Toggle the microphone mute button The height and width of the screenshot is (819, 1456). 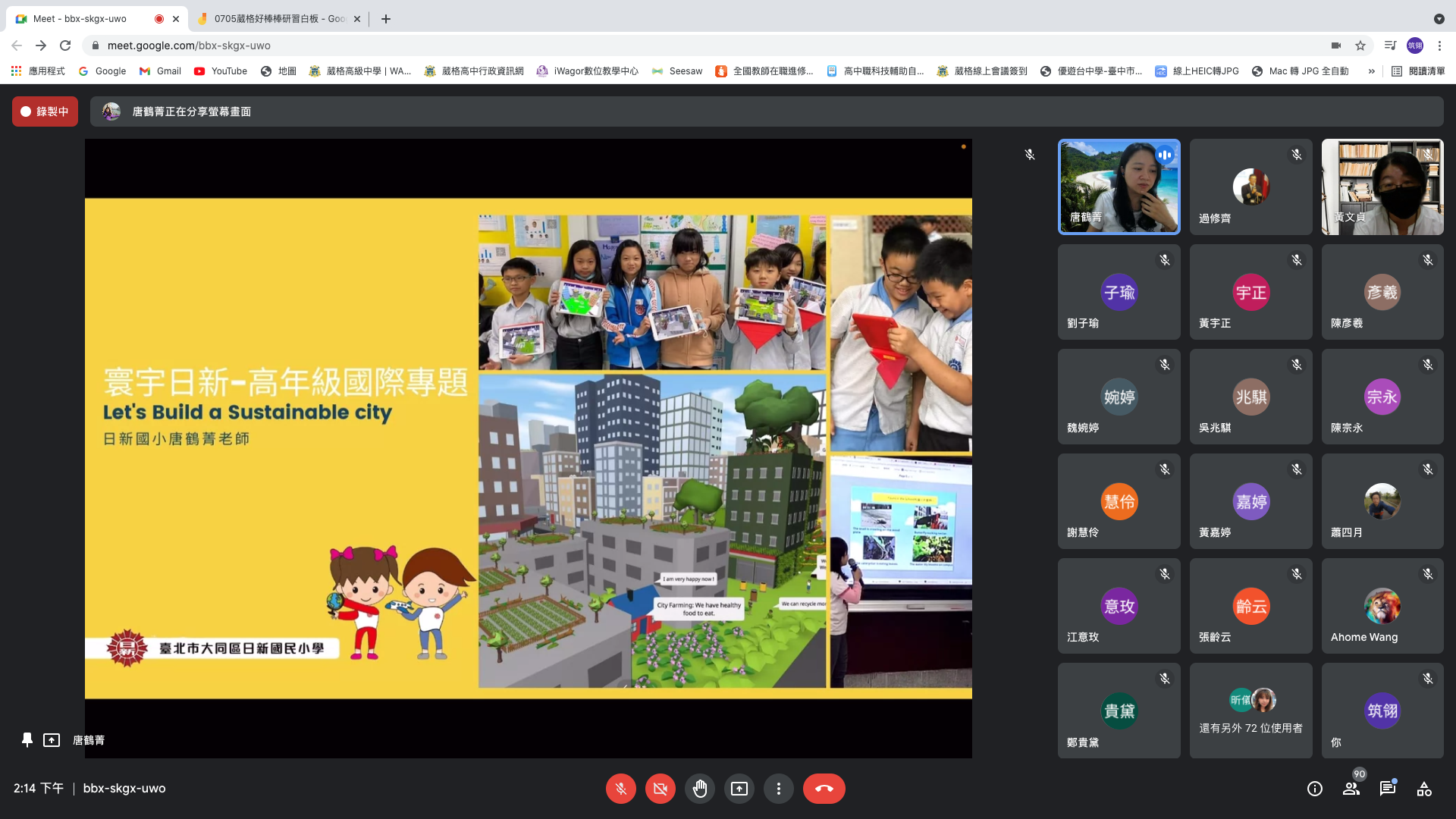point(620,789)
